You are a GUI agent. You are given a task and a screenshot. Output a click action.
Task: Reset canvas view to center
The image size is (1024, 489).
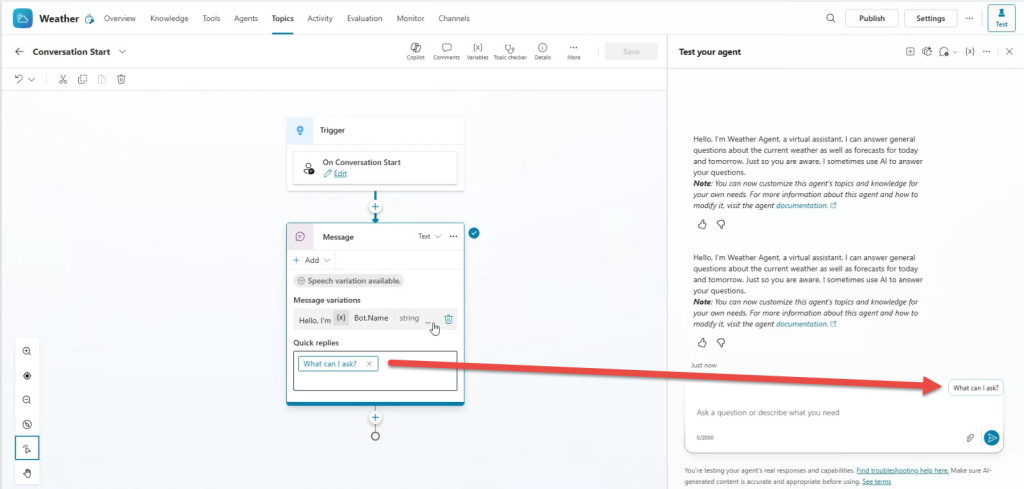pos(27,376)
